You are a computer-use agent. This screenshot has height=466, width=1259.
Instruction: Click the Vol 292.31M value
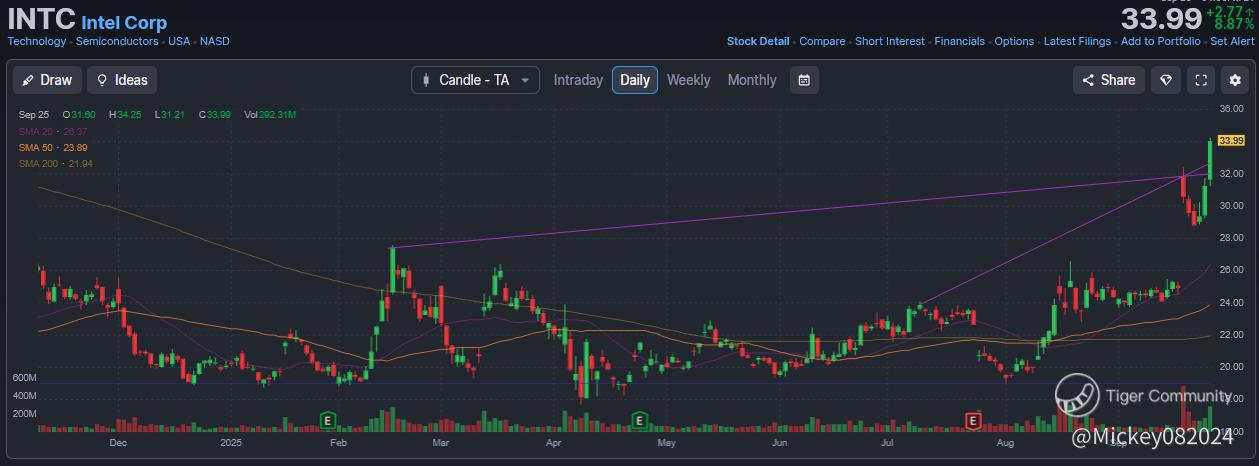(270, 115)
